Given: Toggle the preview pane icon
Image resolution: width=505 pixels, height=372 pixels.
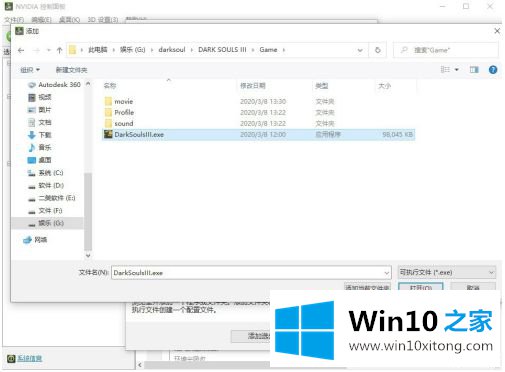Looking at the screenshot, I should pyautogui.click(x=474, y=69).
